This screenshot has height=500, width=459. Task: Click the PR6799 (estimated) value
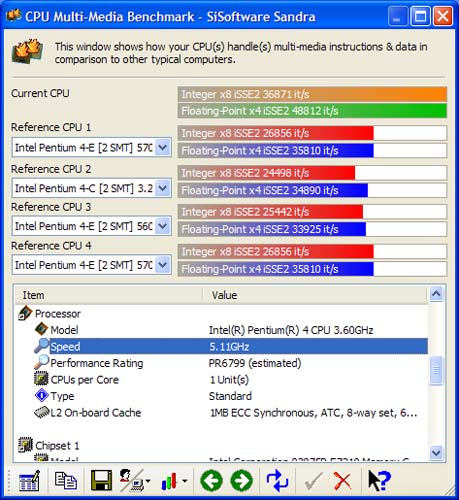[255, 363]
